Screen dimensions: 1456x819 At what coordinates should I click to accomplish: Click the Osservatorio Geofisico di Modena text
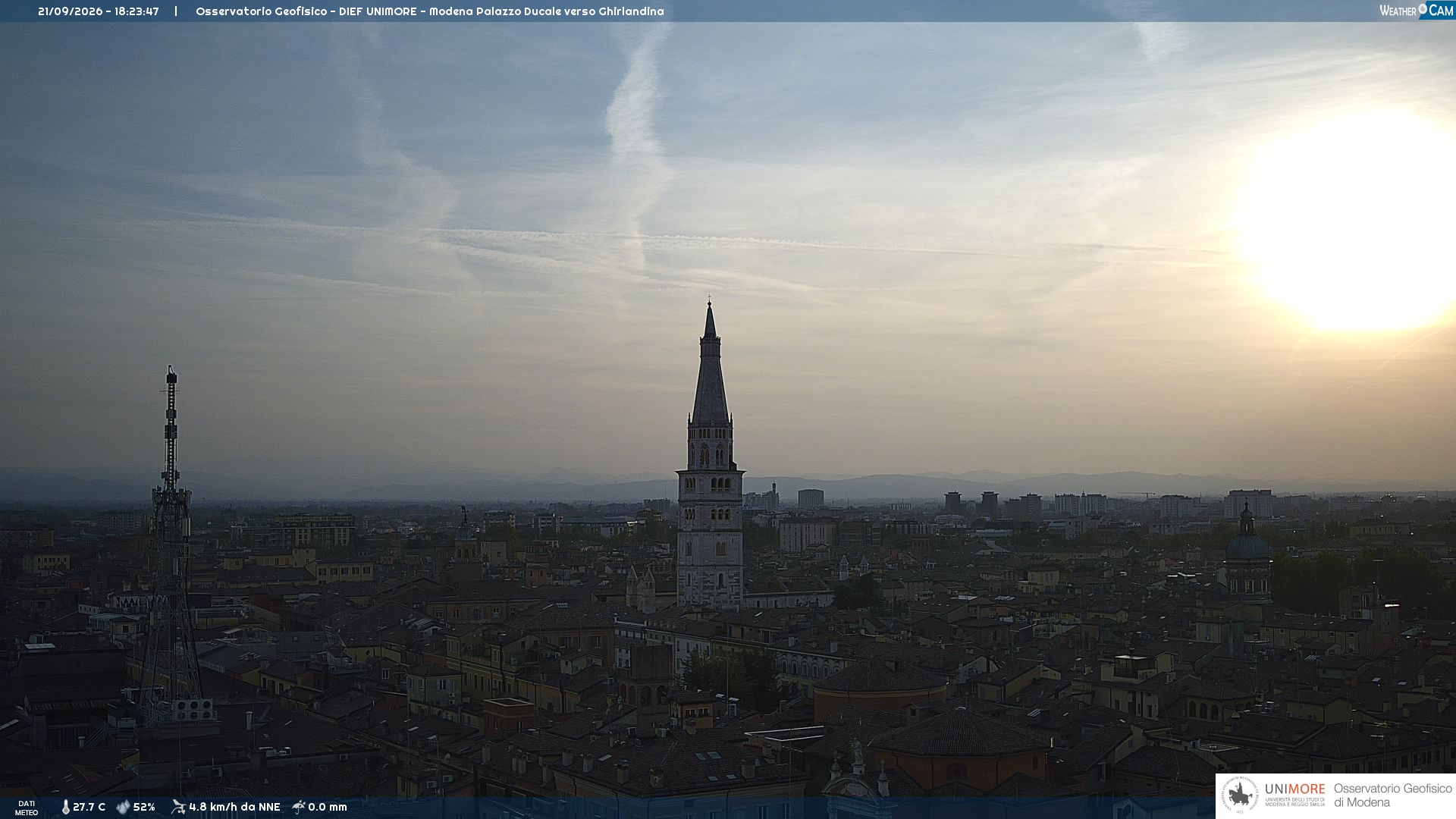[1392, 795]
